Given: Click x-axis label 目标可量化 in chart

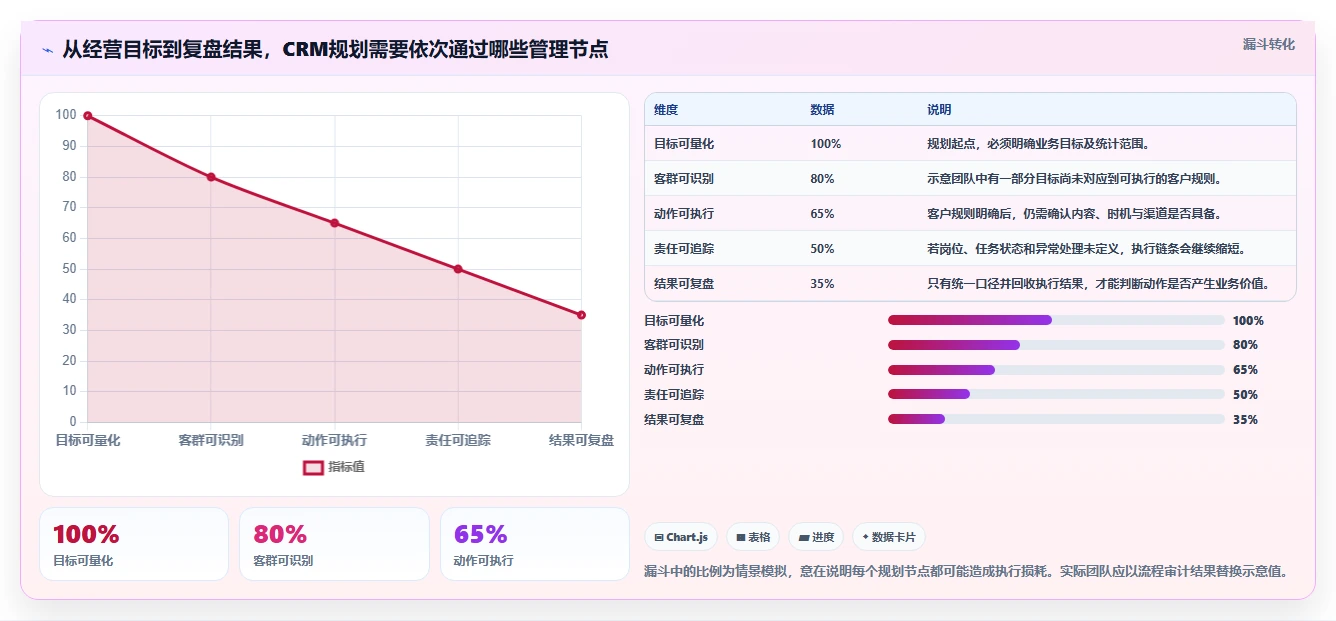Looking at the screenshot, I should (x=88, y=440).
